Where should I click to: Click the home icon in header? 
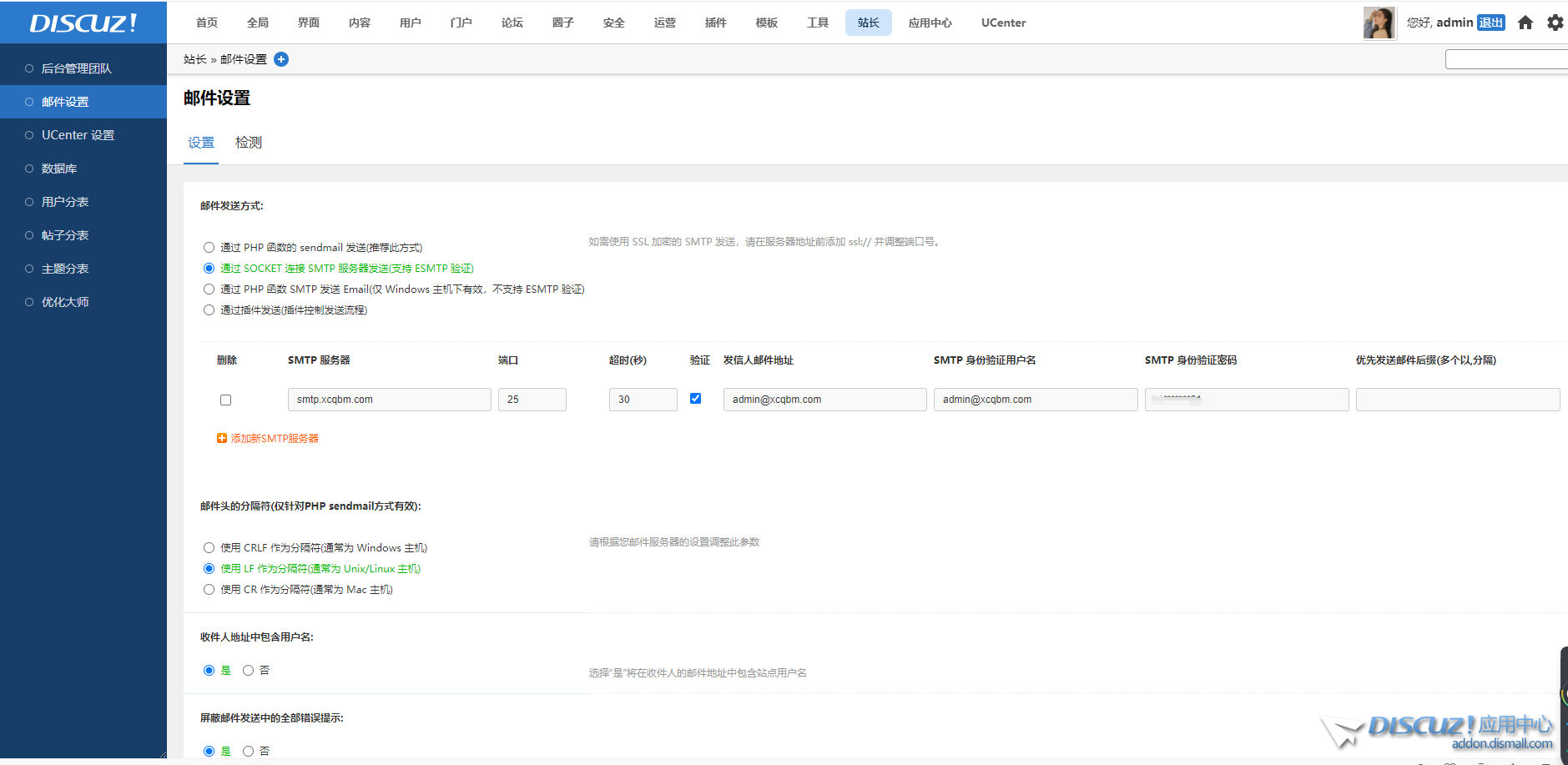click(1525, 23)
